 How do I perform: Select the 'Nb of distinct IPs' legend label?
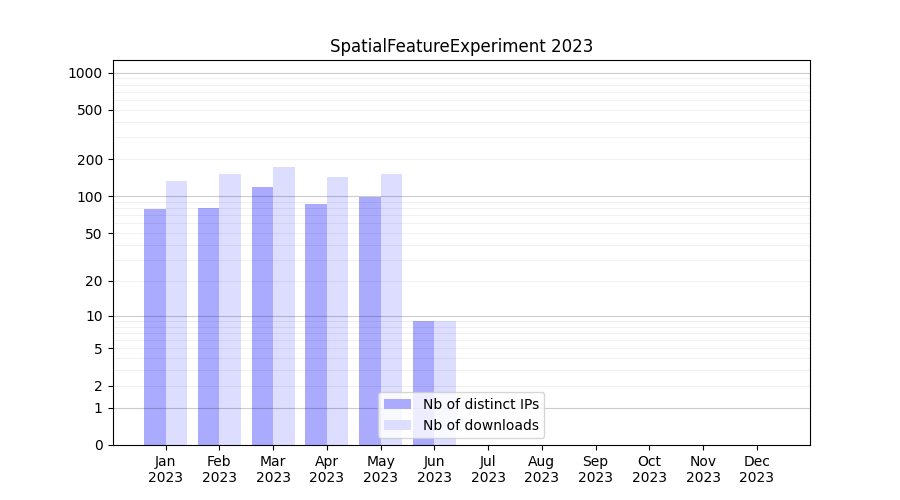click(x=481, y=404)
